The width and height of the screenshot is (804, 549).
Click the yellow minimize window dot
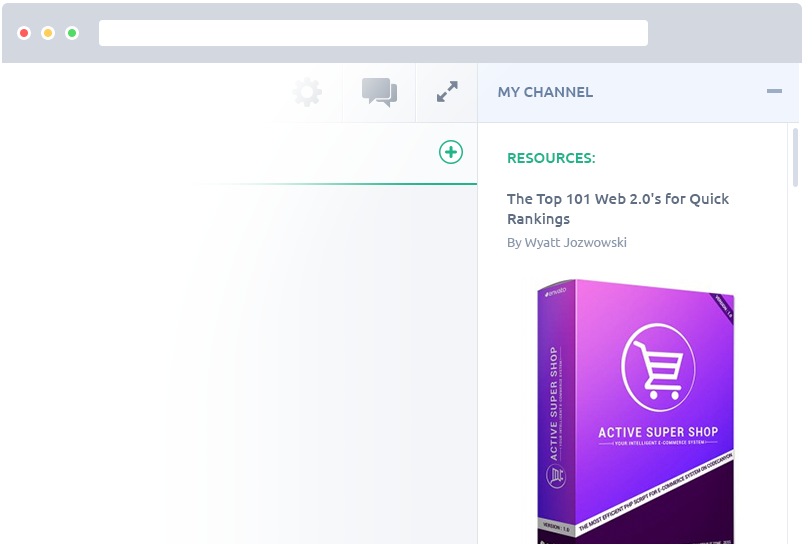[48, 33]
